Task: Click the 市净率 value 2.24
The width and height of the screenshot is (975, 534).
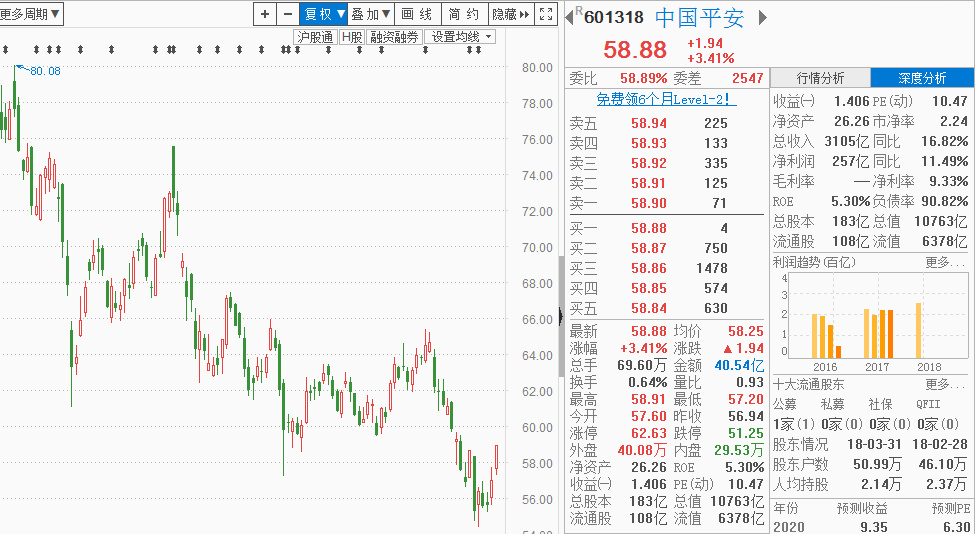Action: point(954,121)
